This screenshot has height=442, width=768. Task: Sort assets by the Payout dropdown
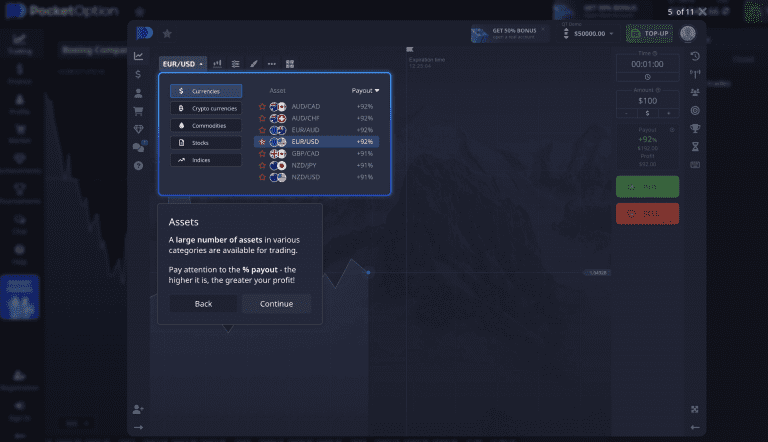coord(365,91)
